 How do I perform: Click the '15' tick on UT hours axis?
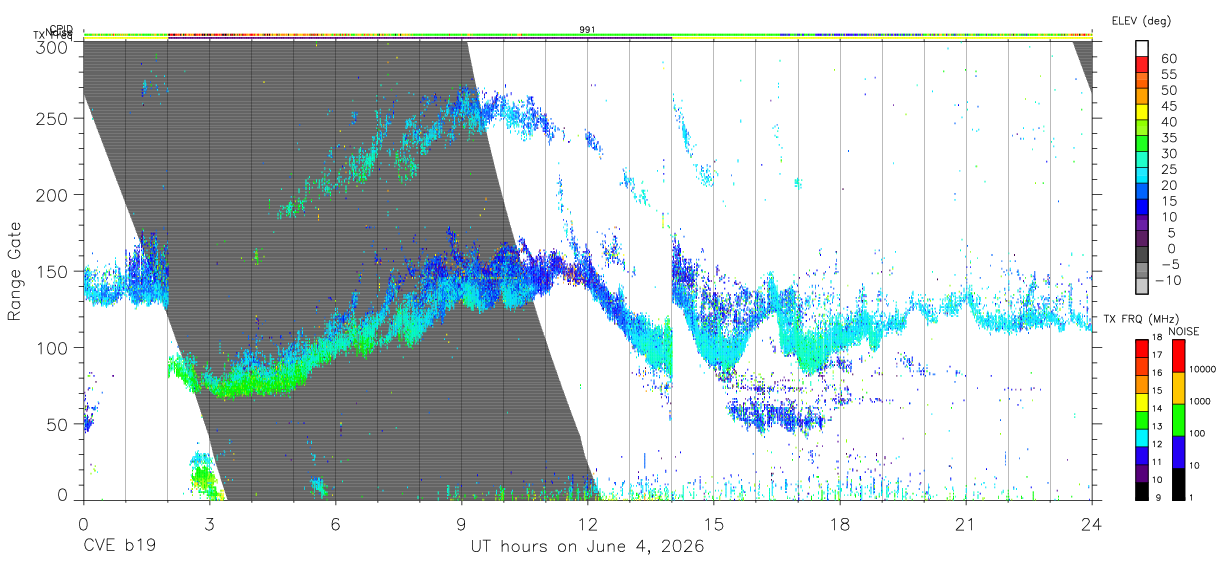tap(714, 524)
